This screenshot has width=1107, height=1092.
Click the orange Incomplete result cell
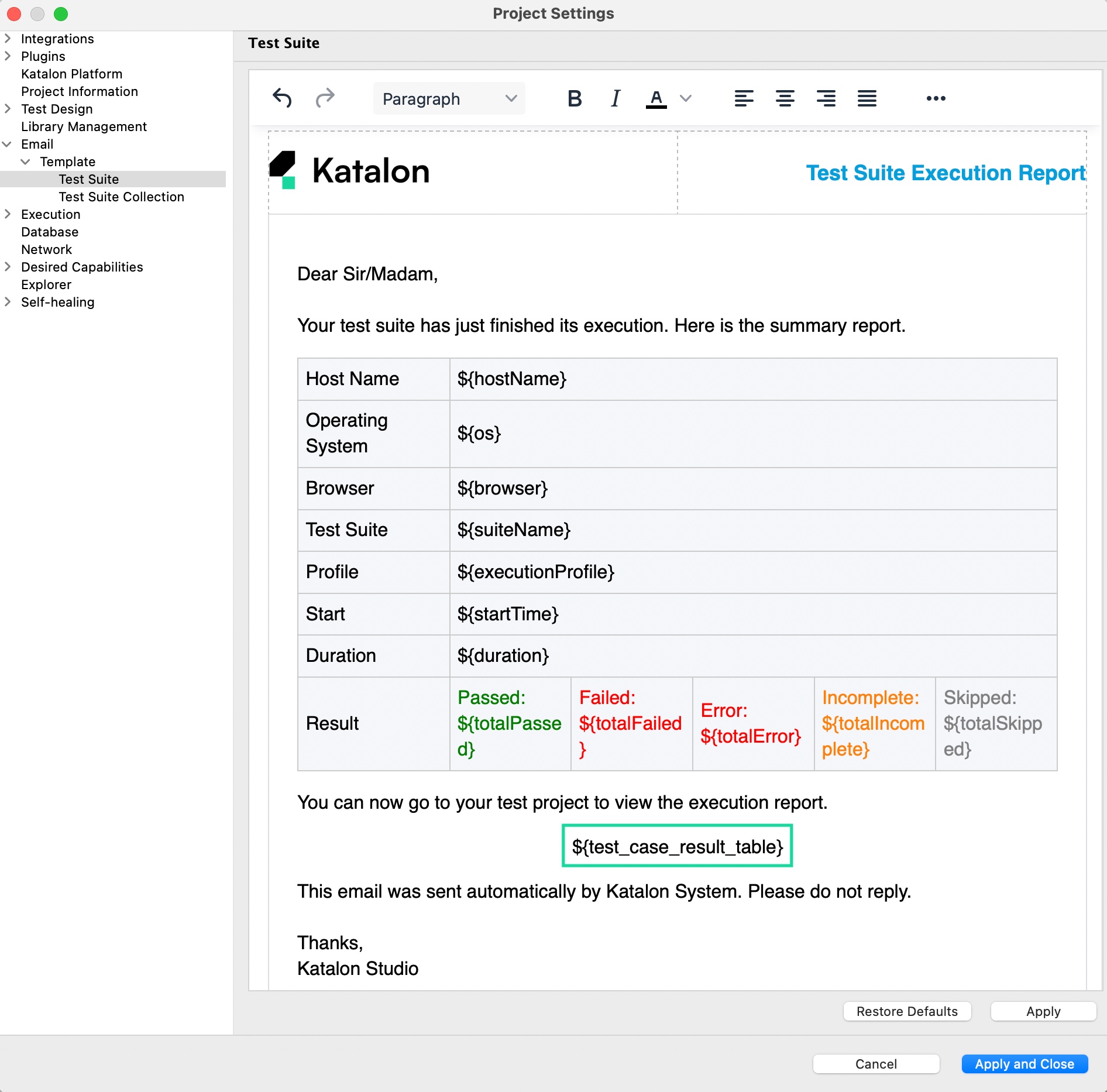[x=875, y=724]
